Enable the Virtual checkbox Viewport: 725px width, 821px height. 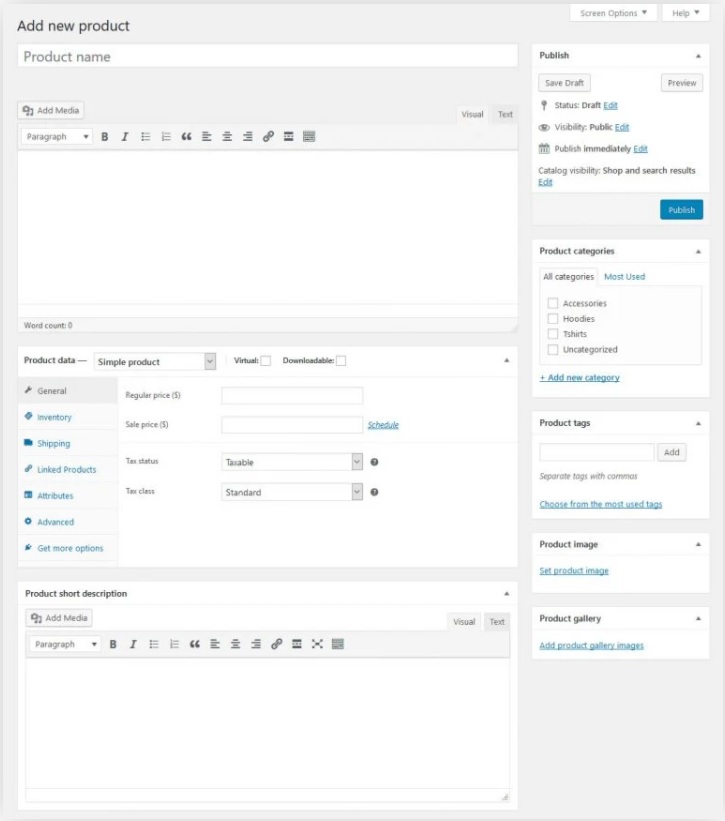point(265,361)
